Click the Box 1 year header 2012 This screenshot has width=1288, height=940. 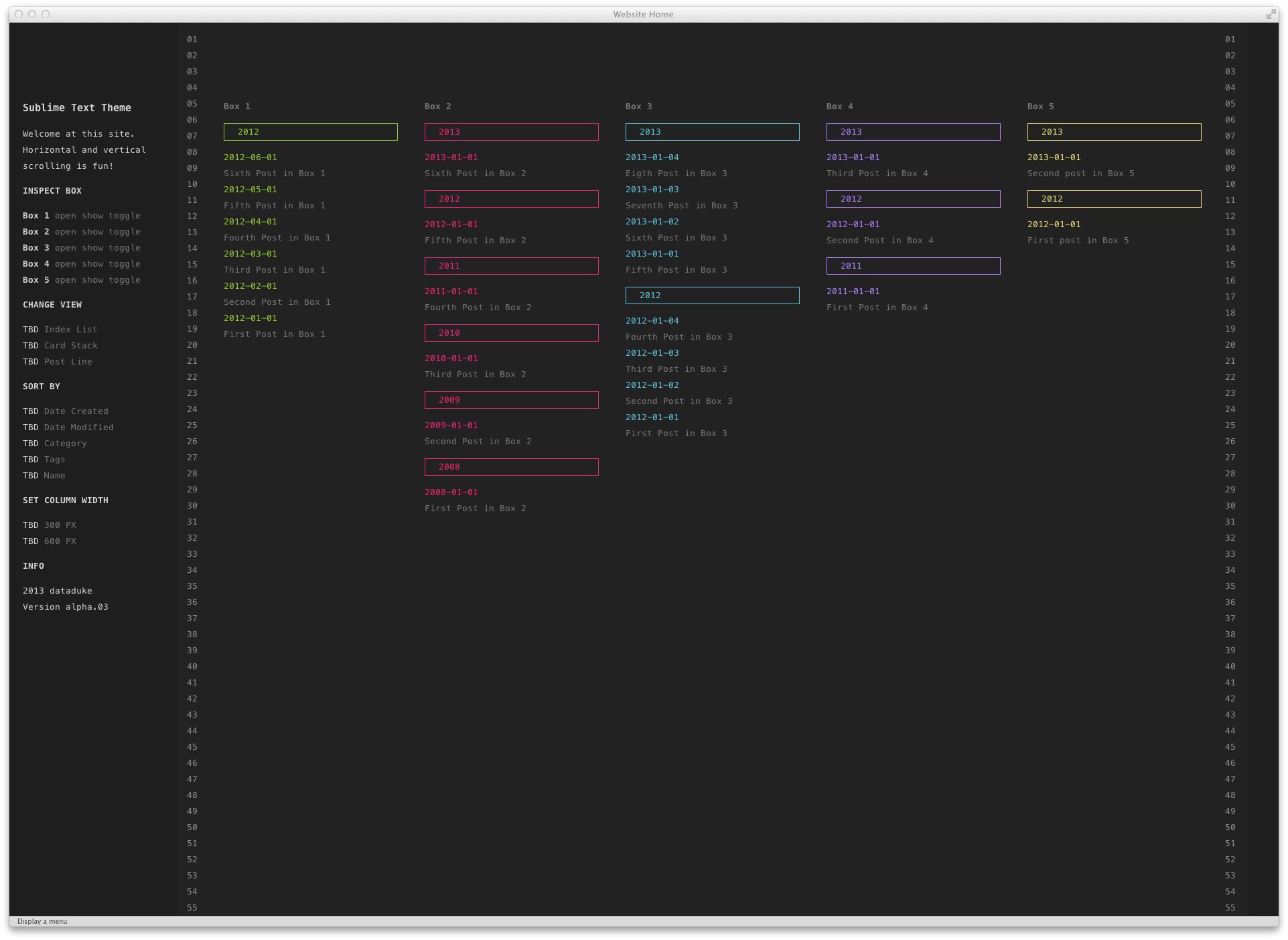(310, 132)
